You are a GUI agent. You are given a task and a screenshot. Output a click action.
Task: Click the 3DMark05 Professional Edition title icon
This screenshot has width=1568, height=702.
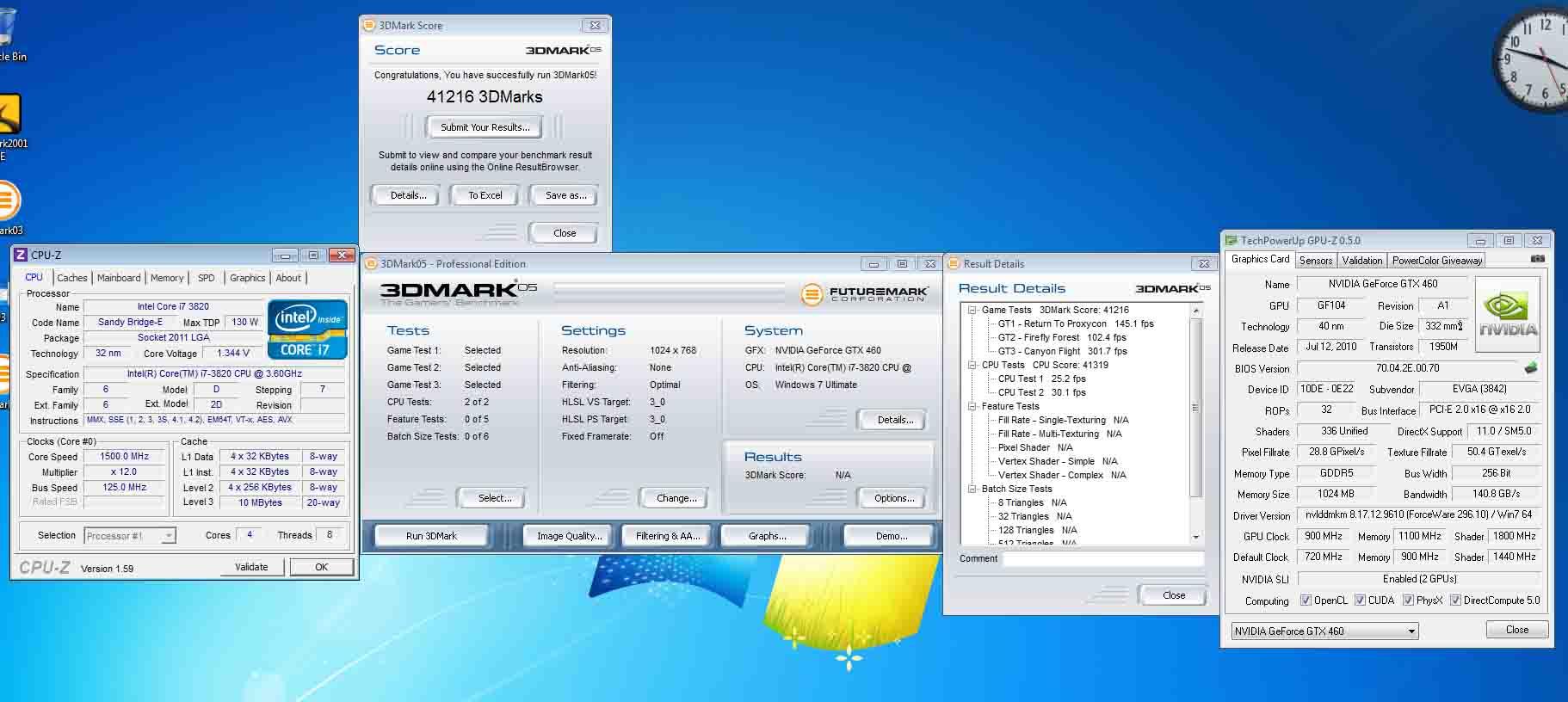371,264
